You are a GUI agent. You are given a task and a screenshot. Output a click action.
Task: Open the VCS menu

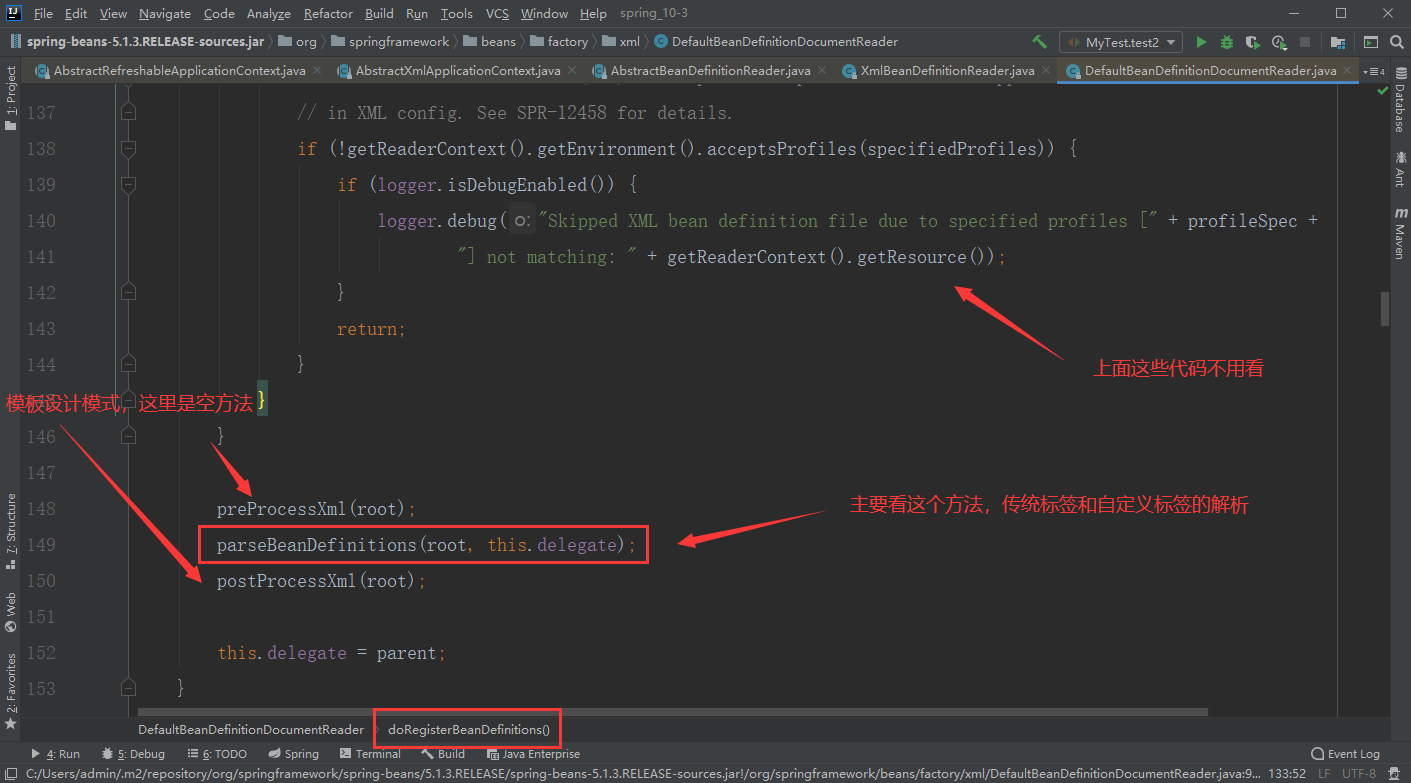click(x=497, y=14)
